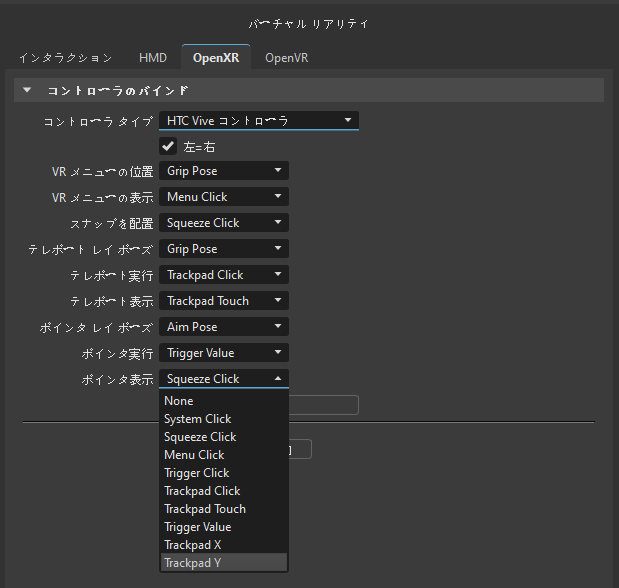Open the テレポート レイ ポーズ dropdown
Screen dimensions: 619x588
[224, 249]
